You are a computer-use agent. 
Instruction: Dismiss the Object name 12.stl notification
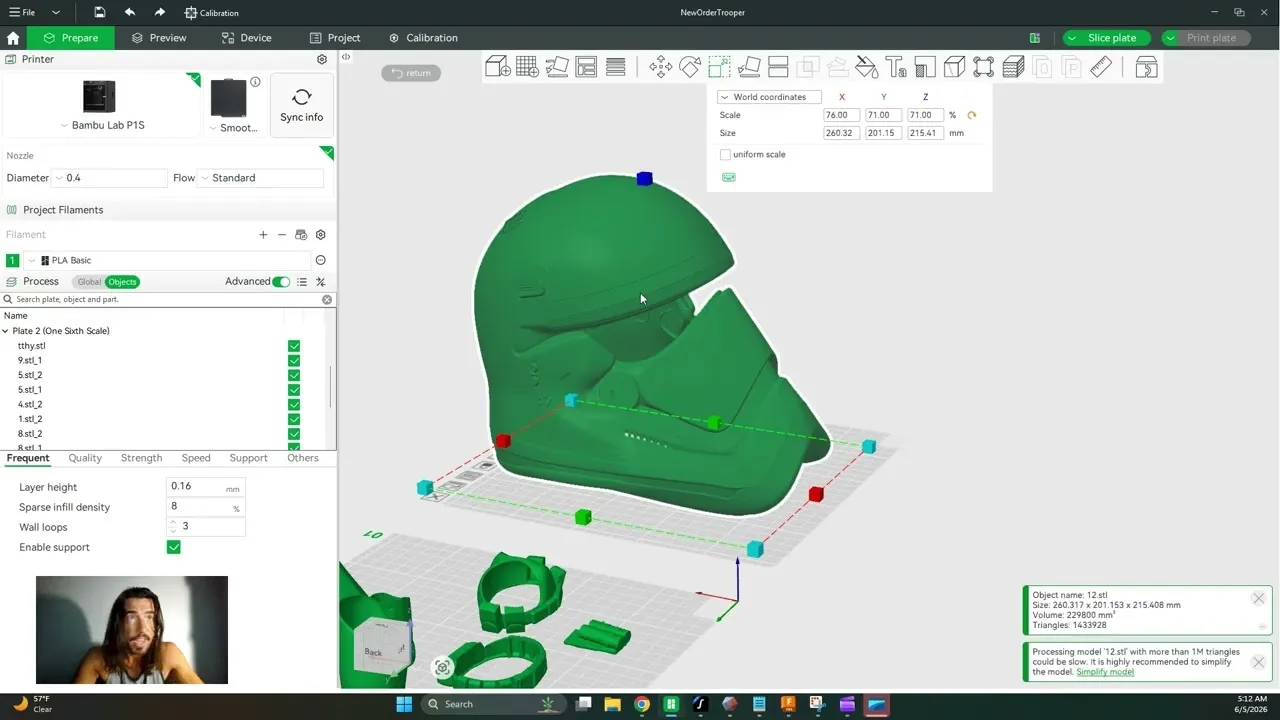tap(1258, 598)
